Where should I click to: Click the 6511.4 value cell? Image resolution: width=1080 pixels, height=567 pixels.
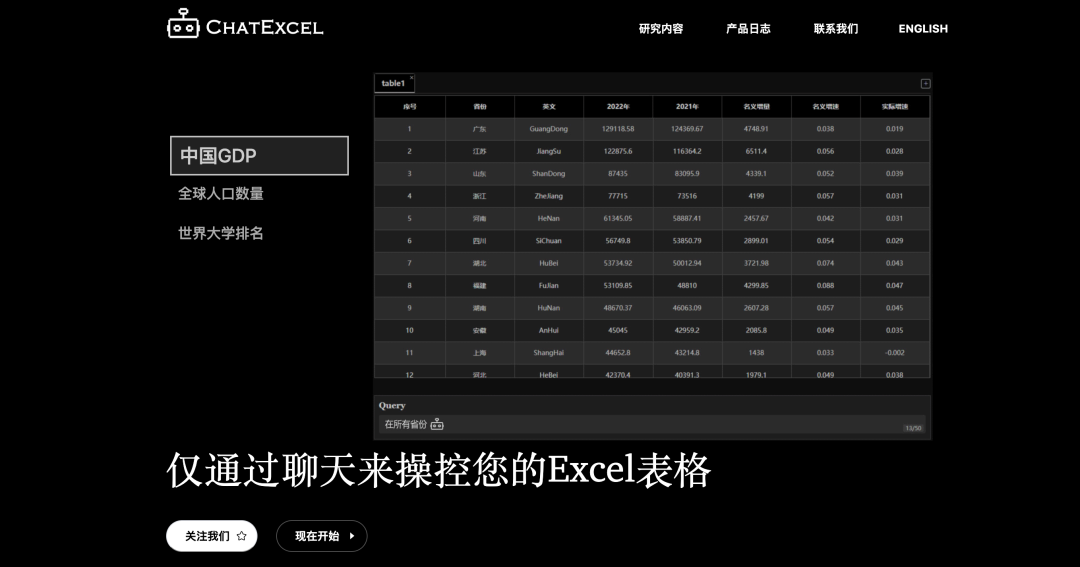pyautogui.click(x=756, y=151)
